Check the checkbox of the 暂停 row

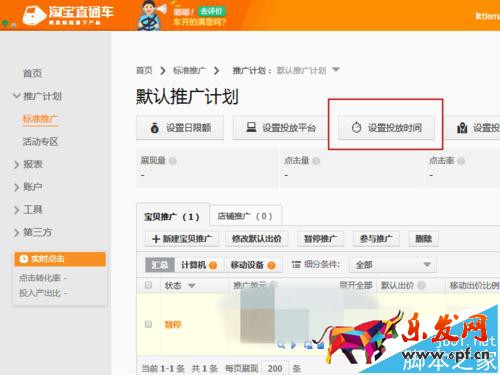(148, 324)
